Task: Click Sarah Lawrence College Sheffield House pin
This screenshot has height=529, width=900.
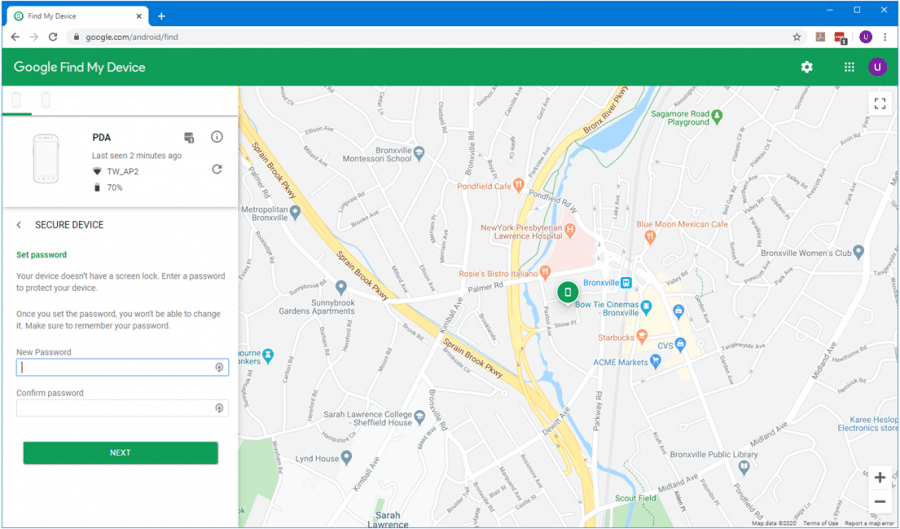Action: (420, 418)
